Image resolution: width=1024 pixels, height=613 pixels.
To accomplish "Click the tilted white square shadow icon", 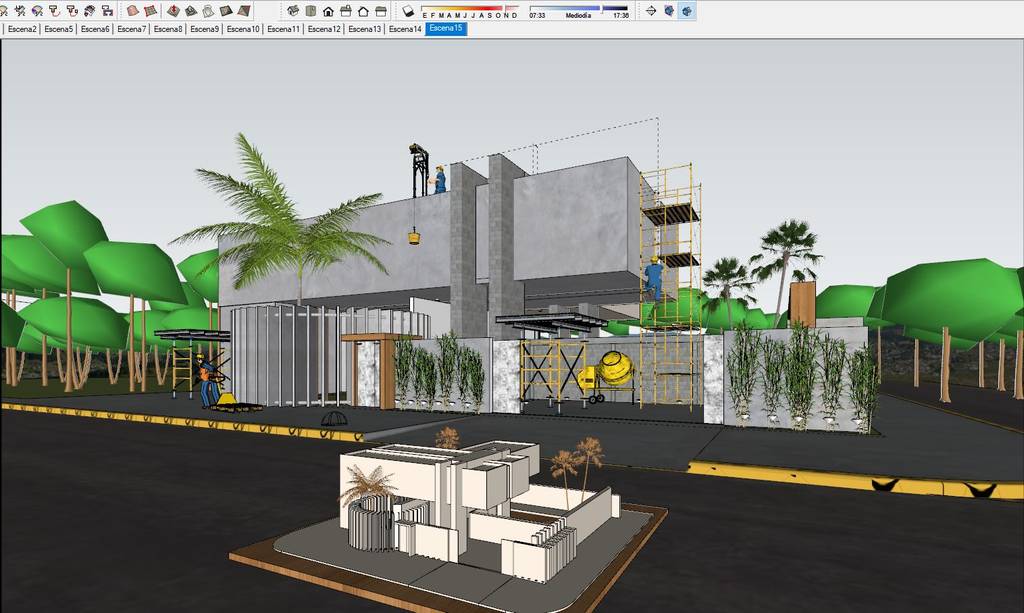I will [408, 9].
